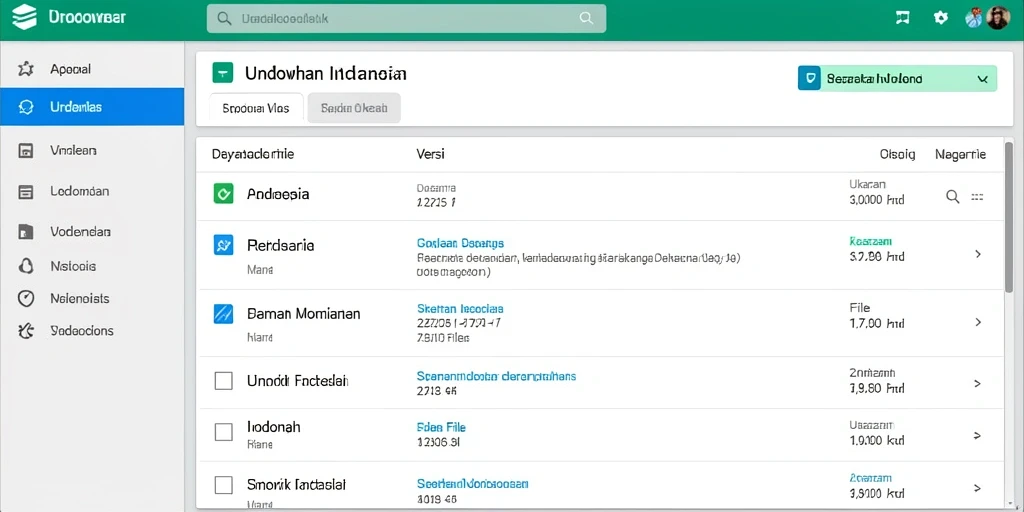Click the chat bubble icon beside Urdenlas
Screen dimensions: 1024x512
pyautogui.click(x=26, y=106)
